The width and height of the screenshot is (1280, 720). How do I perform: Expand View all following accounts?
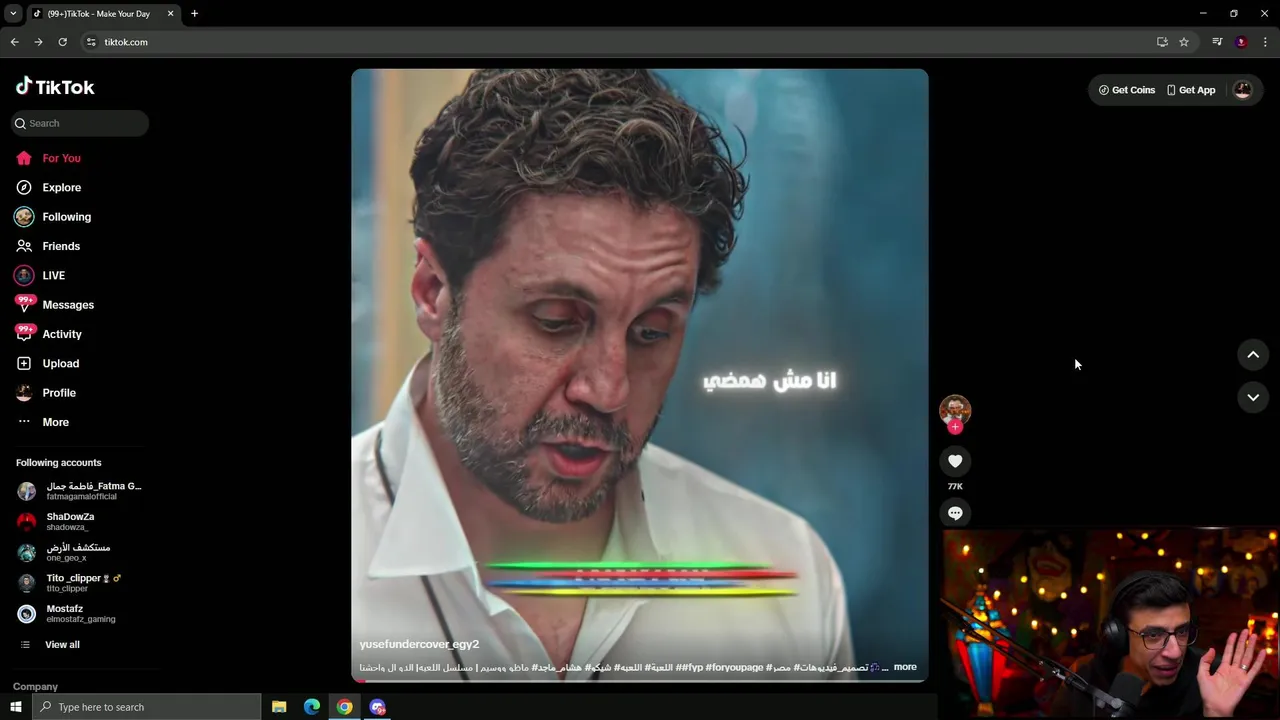pos(61,645)
